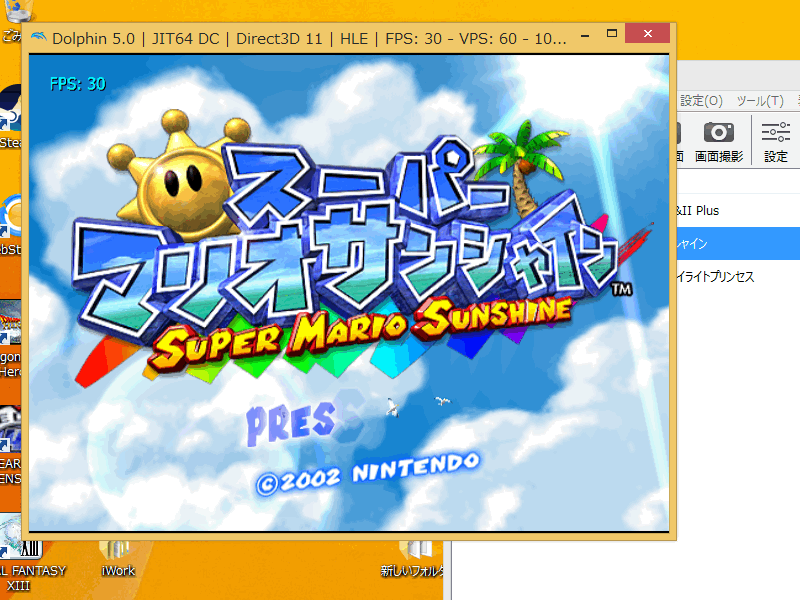Open the 設定(O) menu
The image size is (800, 600).
click(701, 101)
